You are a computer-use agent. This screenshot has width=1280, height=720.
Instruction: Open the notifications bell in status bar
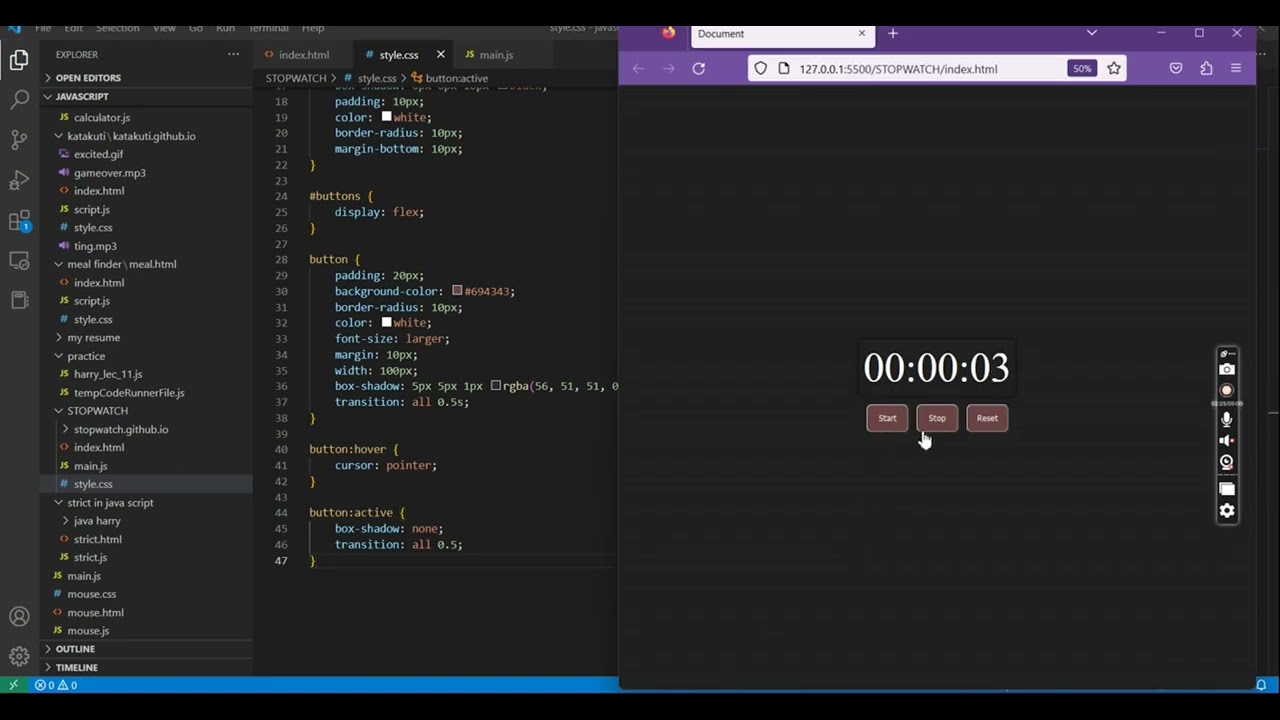click(x=1261, y=685)
